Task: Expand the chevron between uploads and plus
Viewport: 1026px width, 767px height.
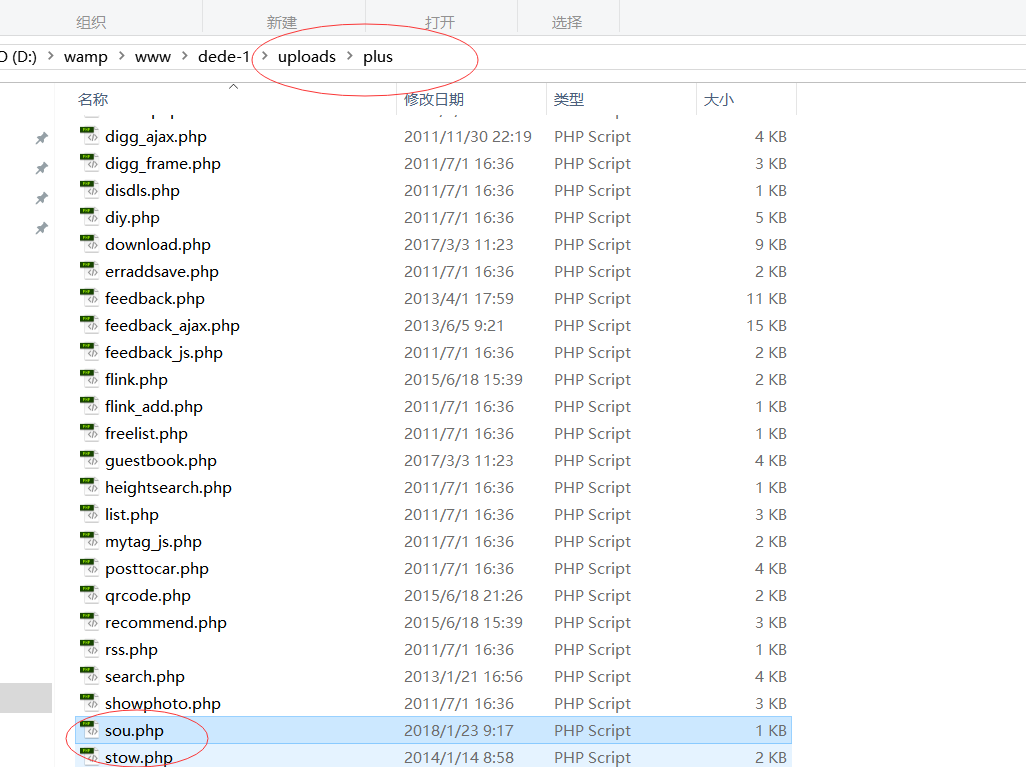Action: tap(350, 57)
